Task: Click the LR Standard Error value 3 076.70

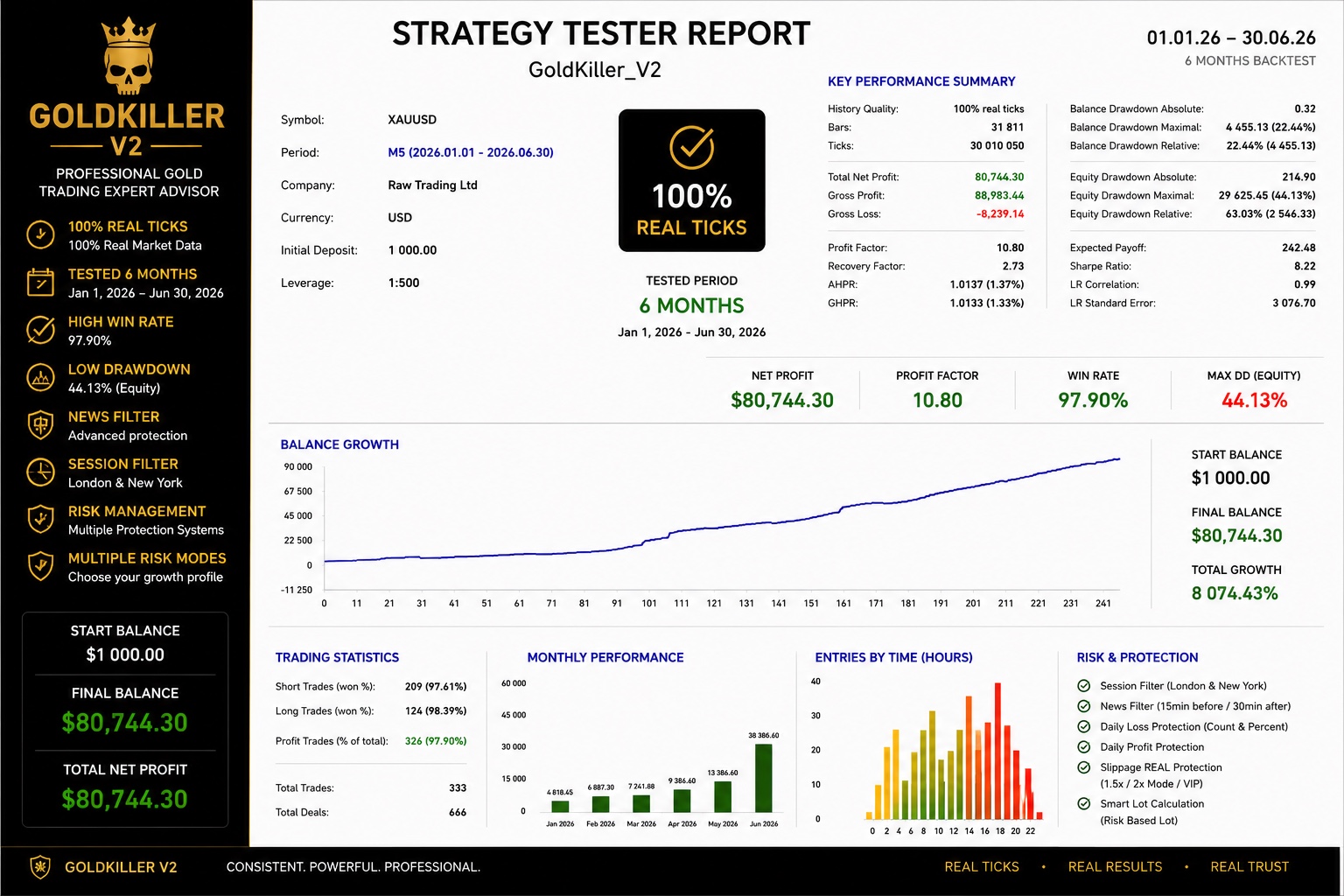Action: 1294,303
